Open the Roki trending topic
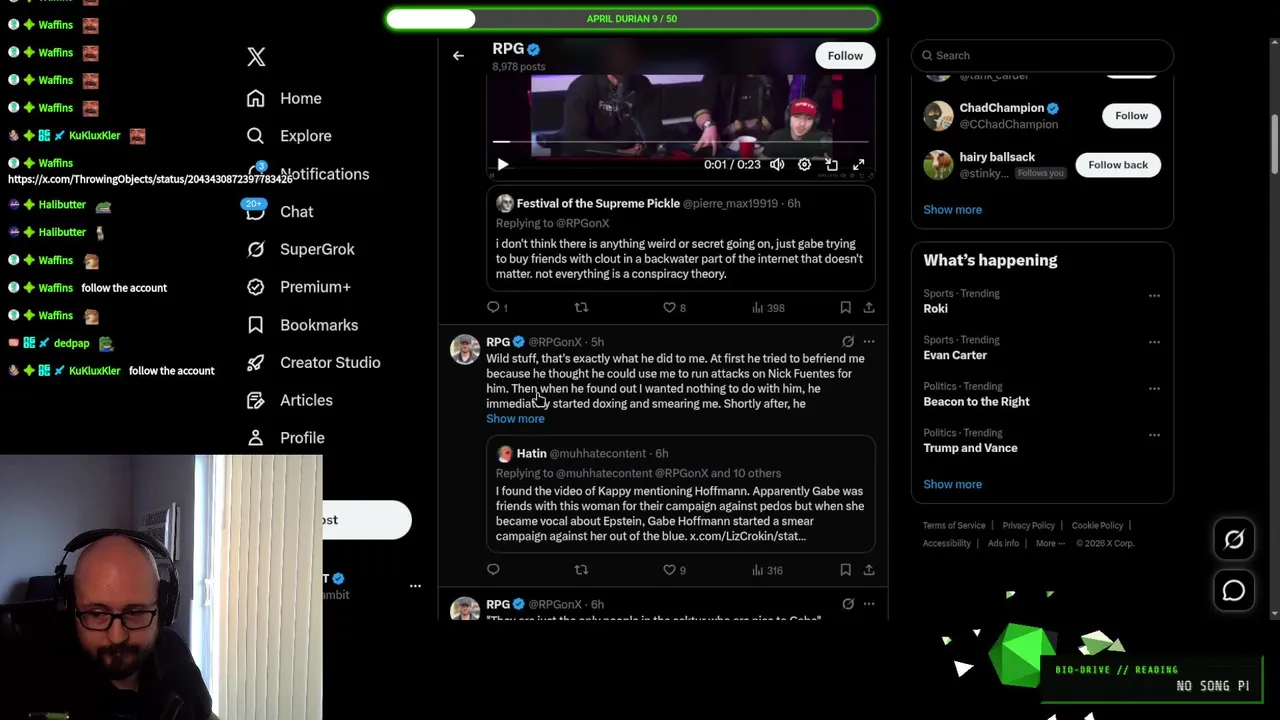The height and width of the screenshot is (720, 1280). click(936, 309)
